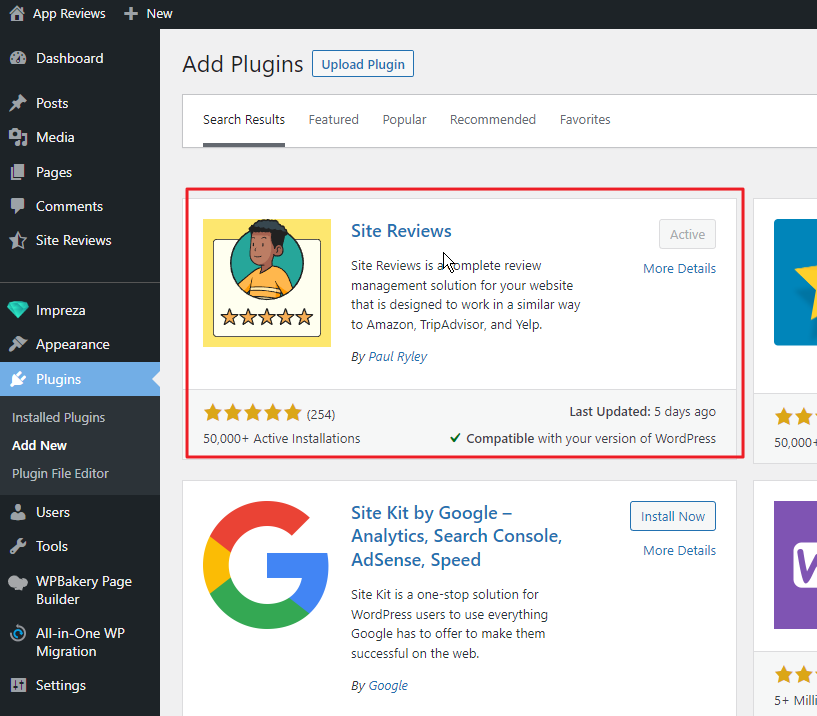Screen dimensions: 817x716
Task: Click the WPBakery Page Builder cloud icon
Action: (x=18, y=583)
